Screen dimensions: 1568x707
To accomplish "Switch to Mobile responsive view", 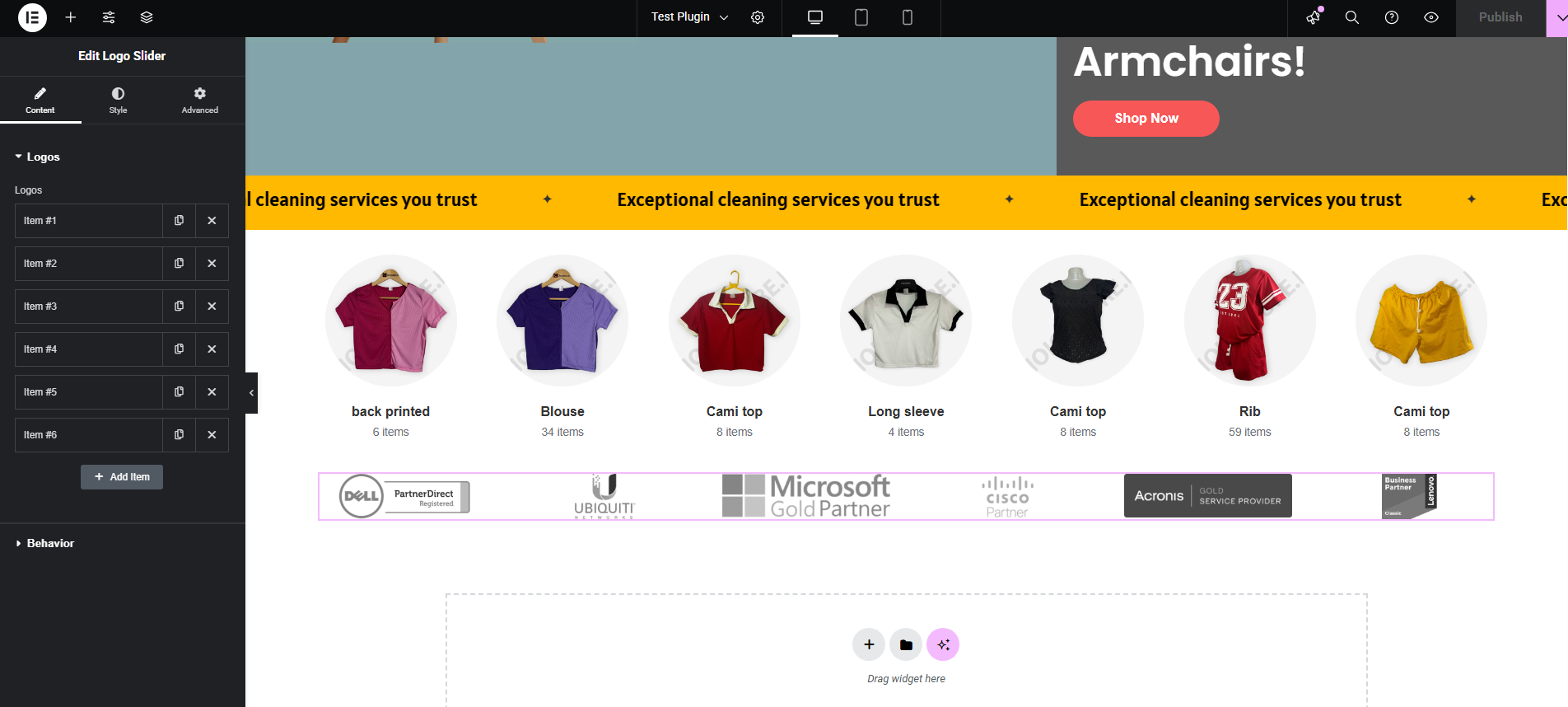I will [908, 17].
